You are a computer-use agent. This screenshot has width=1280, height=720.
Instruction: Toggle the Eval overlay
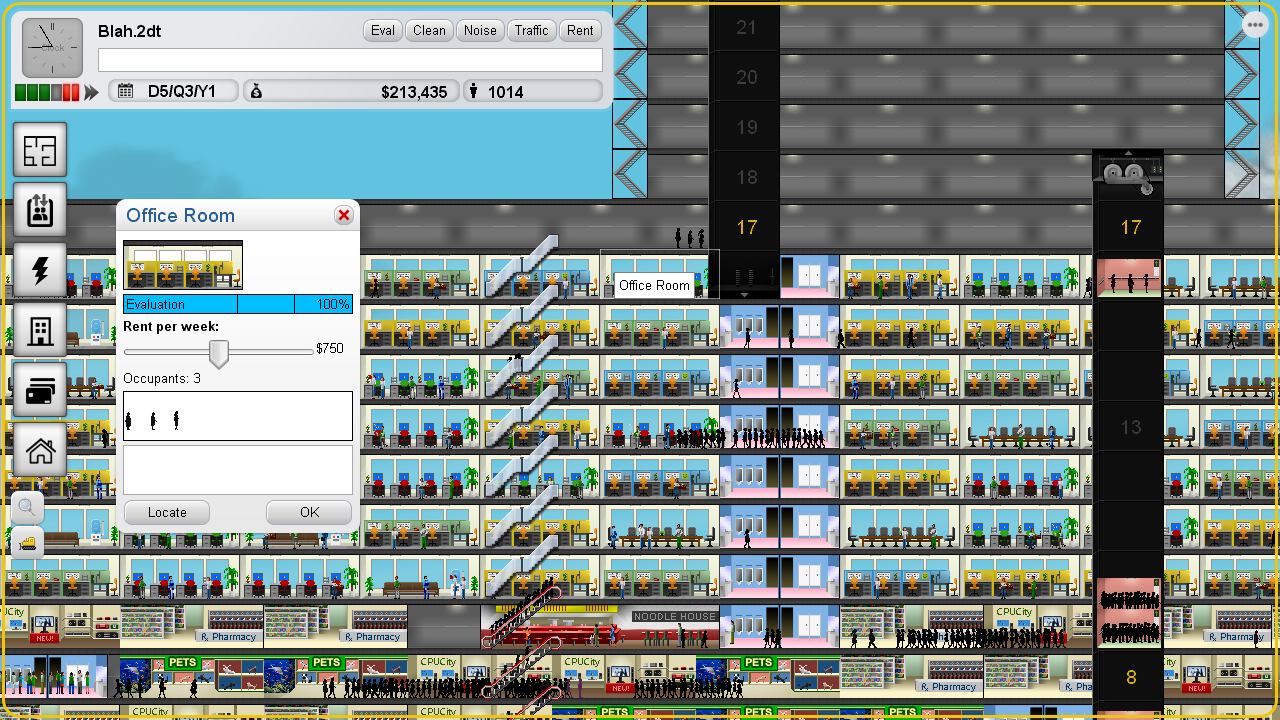pyautogui.click(x=383, y=31)
